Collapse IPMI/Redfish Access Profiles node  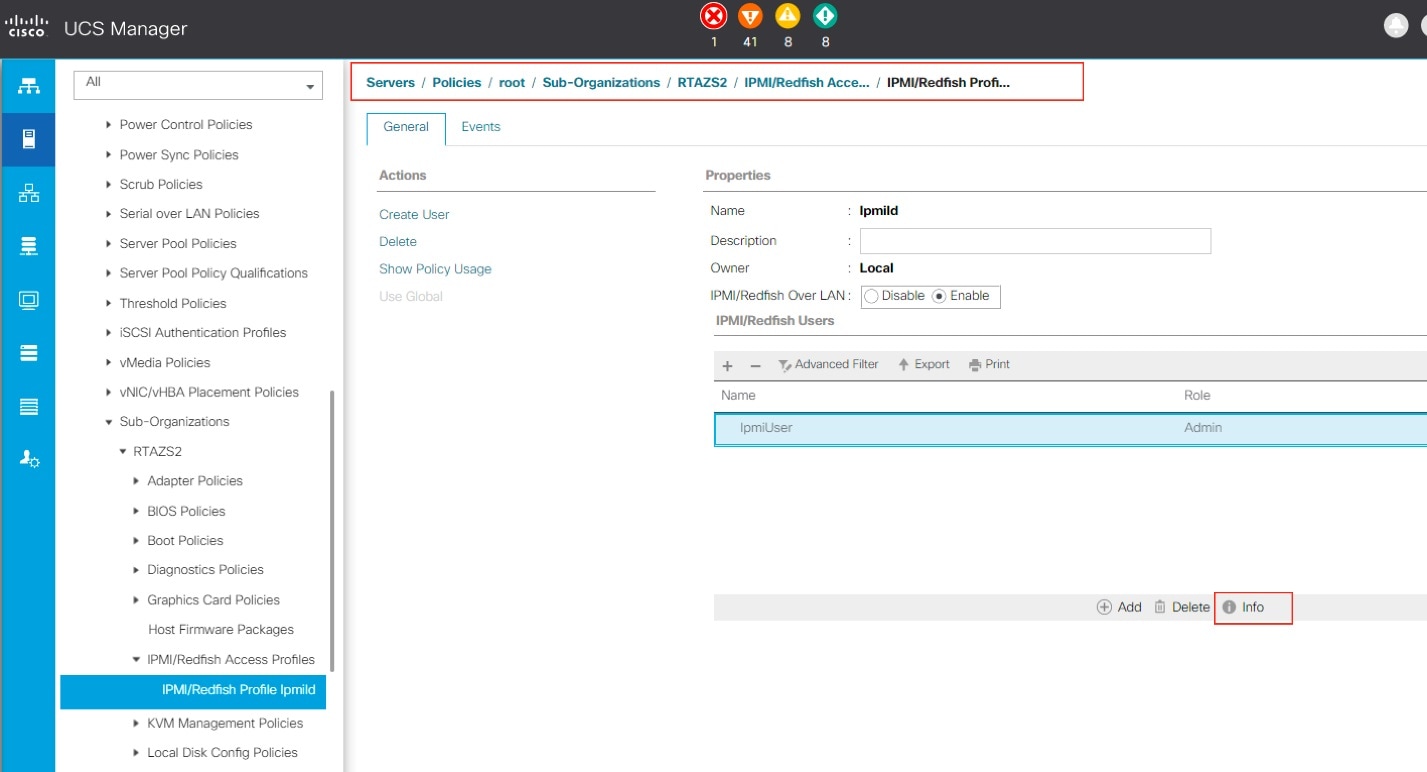point(137,660)
